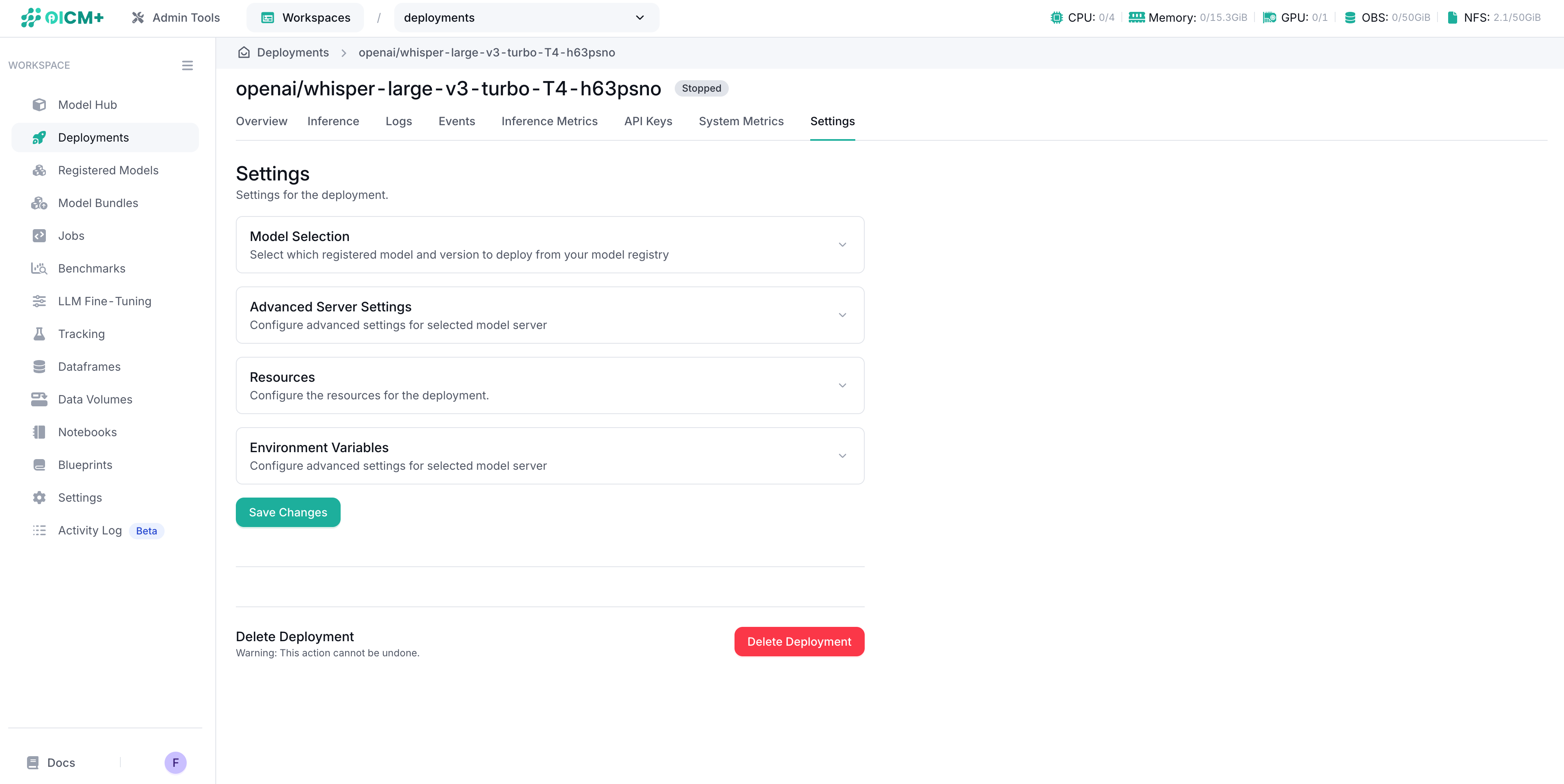1564x784 pixels.
Task: Collapse the workspace sidebar
Action: click(x=187, y=65)
